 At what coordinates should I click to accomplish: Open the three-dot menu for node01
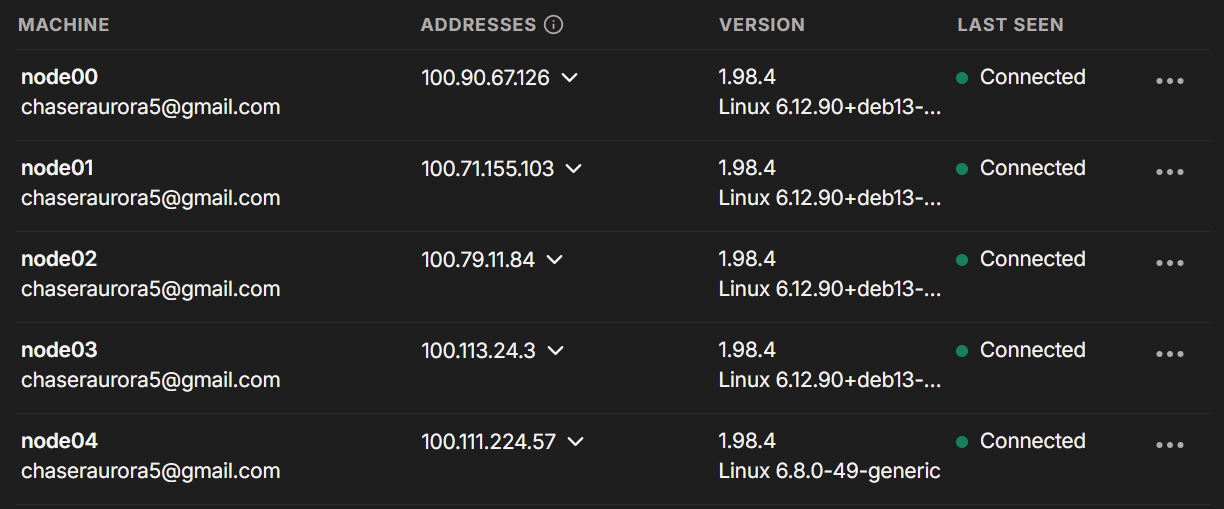pyautogui.click(x=1169, y=172)
